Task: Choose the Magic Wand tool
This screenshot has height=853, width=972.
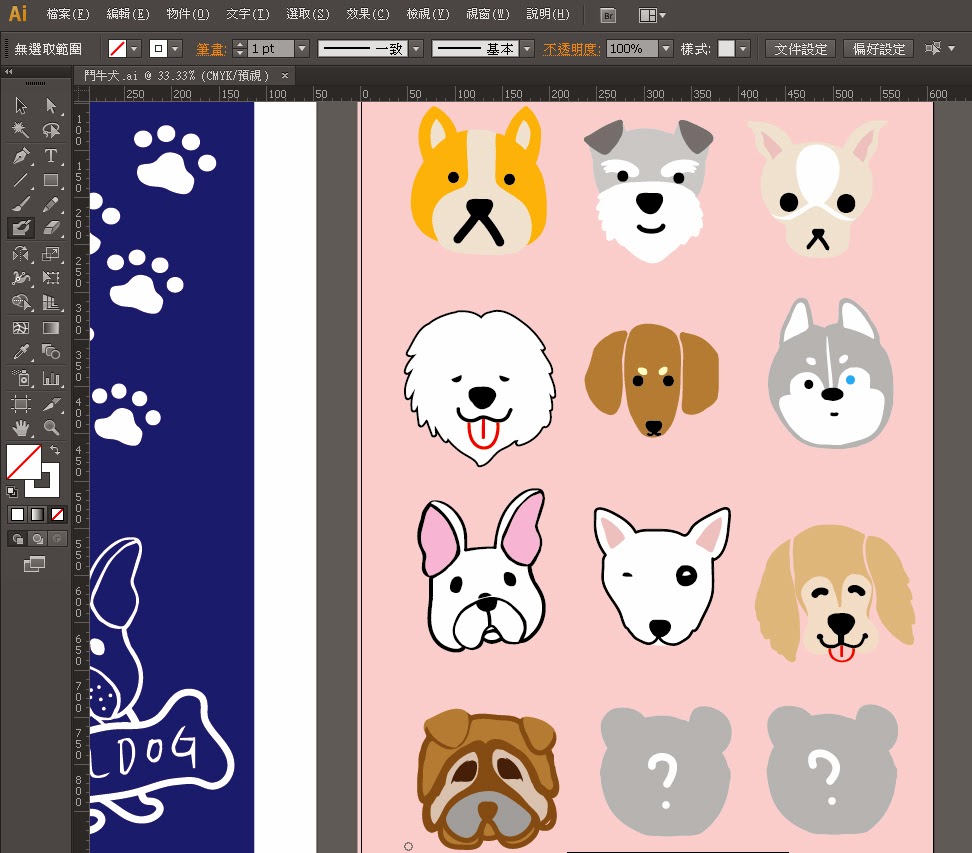Action: [x=20, y=130]
